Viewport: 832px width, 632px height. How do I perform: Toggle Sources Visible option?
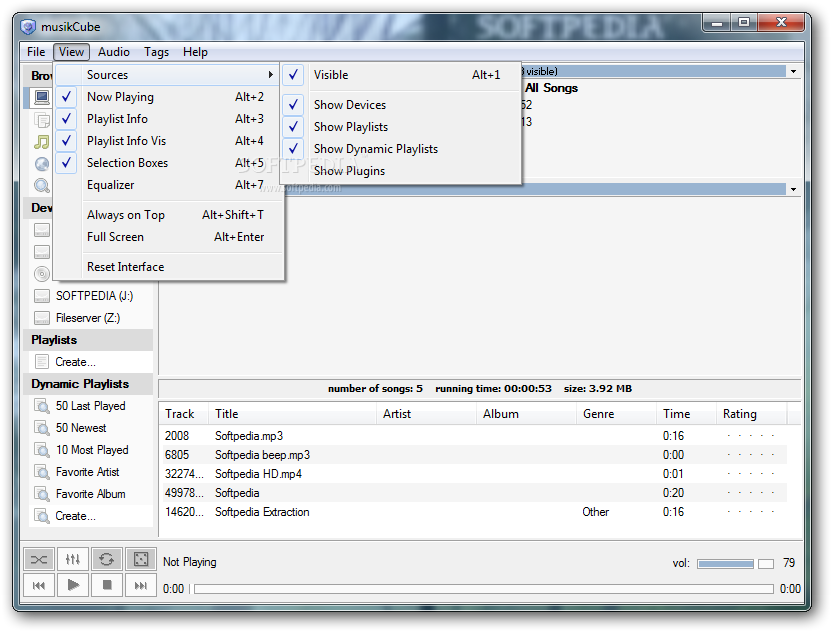pos(293,75)
